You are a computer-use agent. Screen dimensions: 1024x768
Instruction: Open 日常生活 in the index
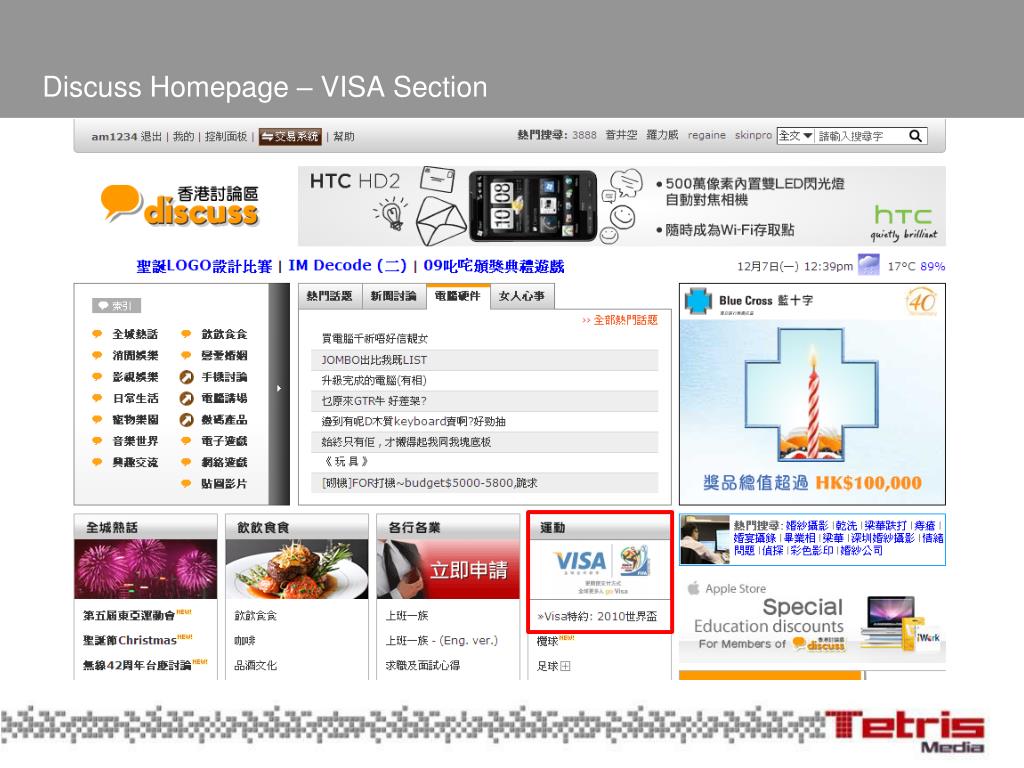(x=135, y=398)
